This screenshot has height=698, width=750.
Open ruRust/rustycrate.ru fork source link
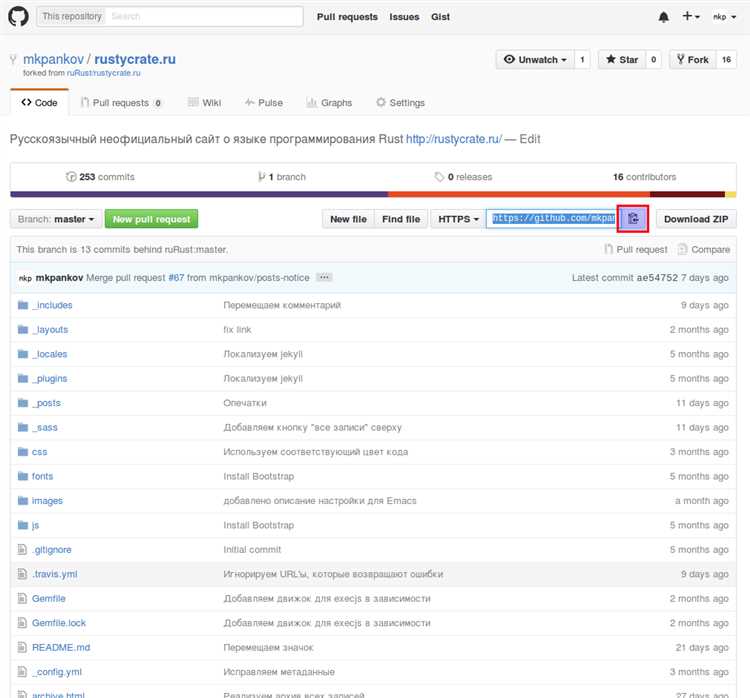(103, 73)
